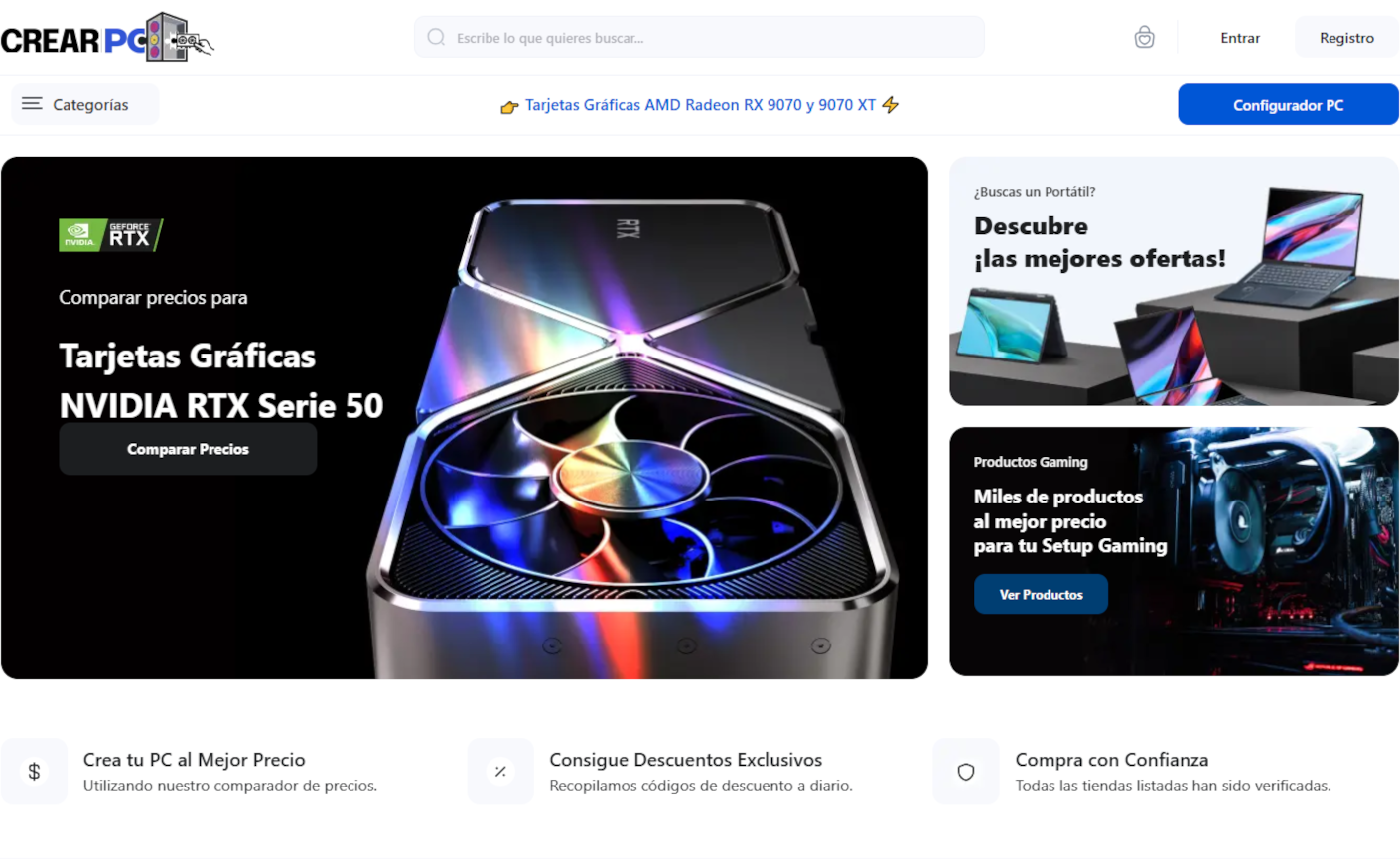Click the CrearPC logo
The width and height of the screenshot is (1400, 859).
coord(107,38)
